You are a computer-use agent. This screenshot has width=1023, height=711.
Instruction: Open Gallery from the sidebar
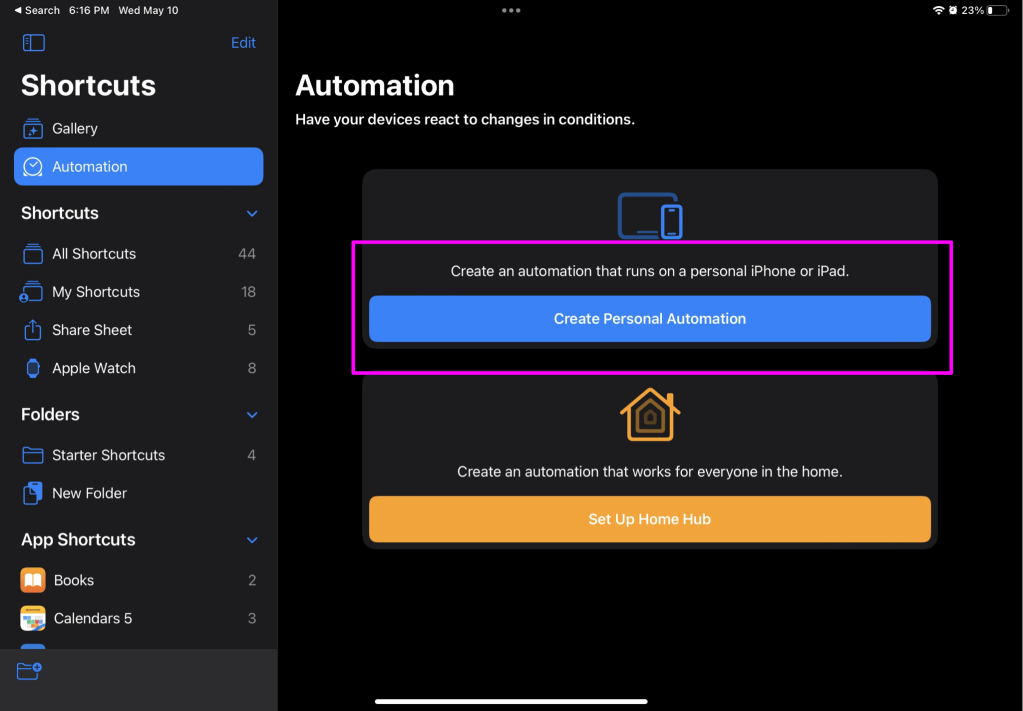click(75, 129)
